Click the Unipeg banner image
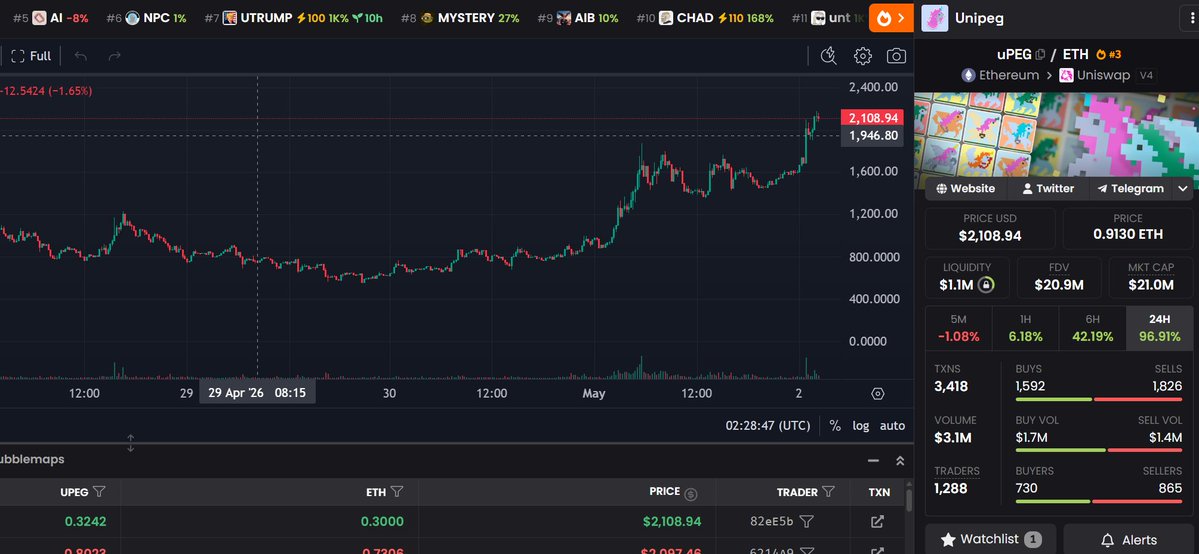This screenshot has width=1199, height=554. point(1057,135)
